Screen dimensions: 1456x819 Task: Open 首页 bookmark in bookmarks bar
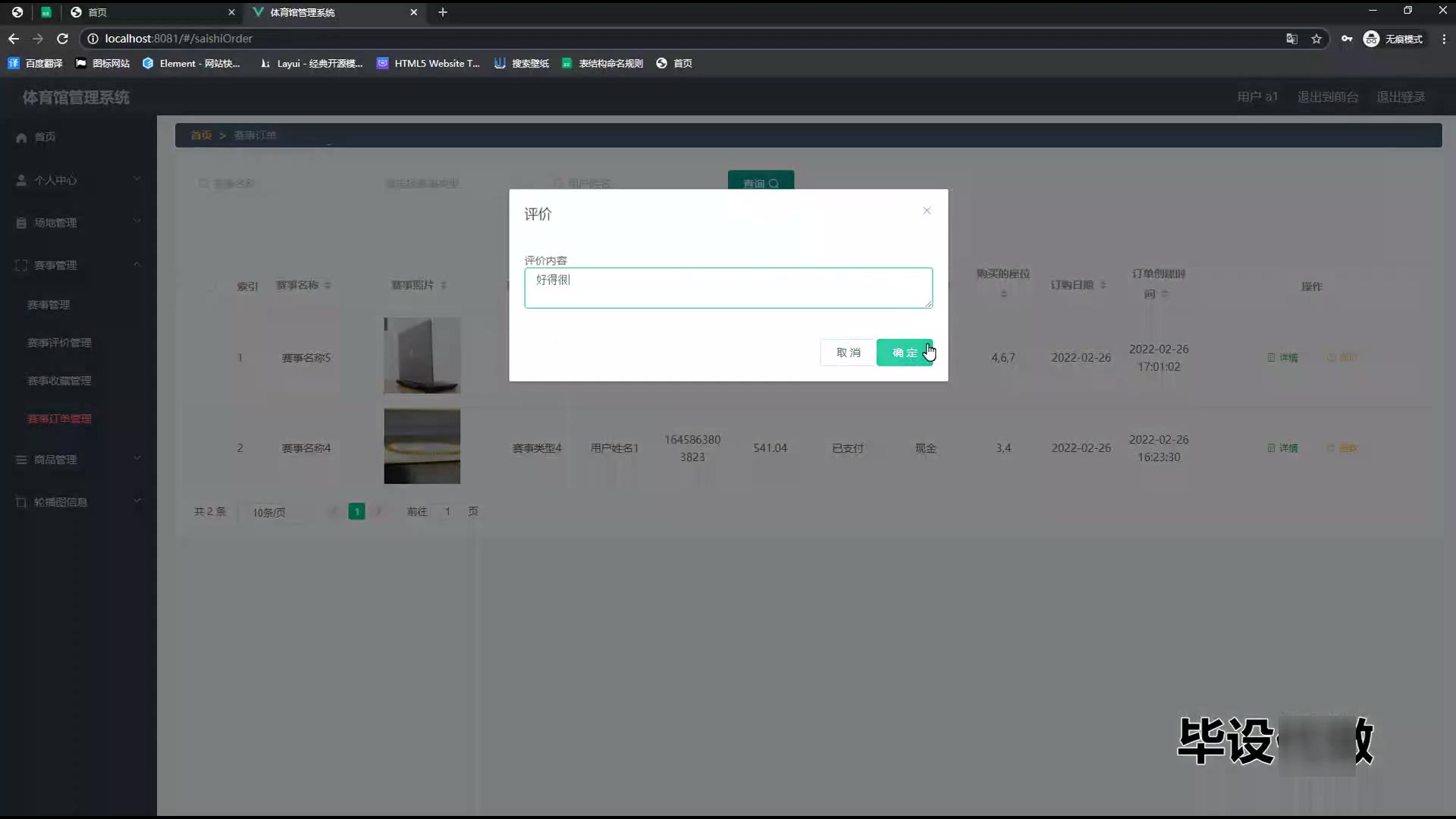674,64
